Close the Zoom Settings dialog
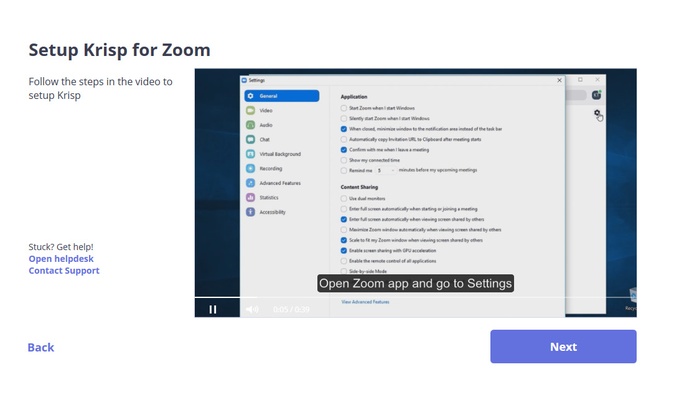 [x=559, y=80]
